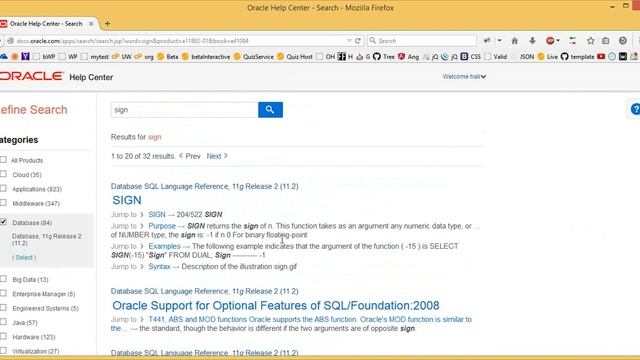
Task: Jump to the Examples section link
Action: click(164, 246)
